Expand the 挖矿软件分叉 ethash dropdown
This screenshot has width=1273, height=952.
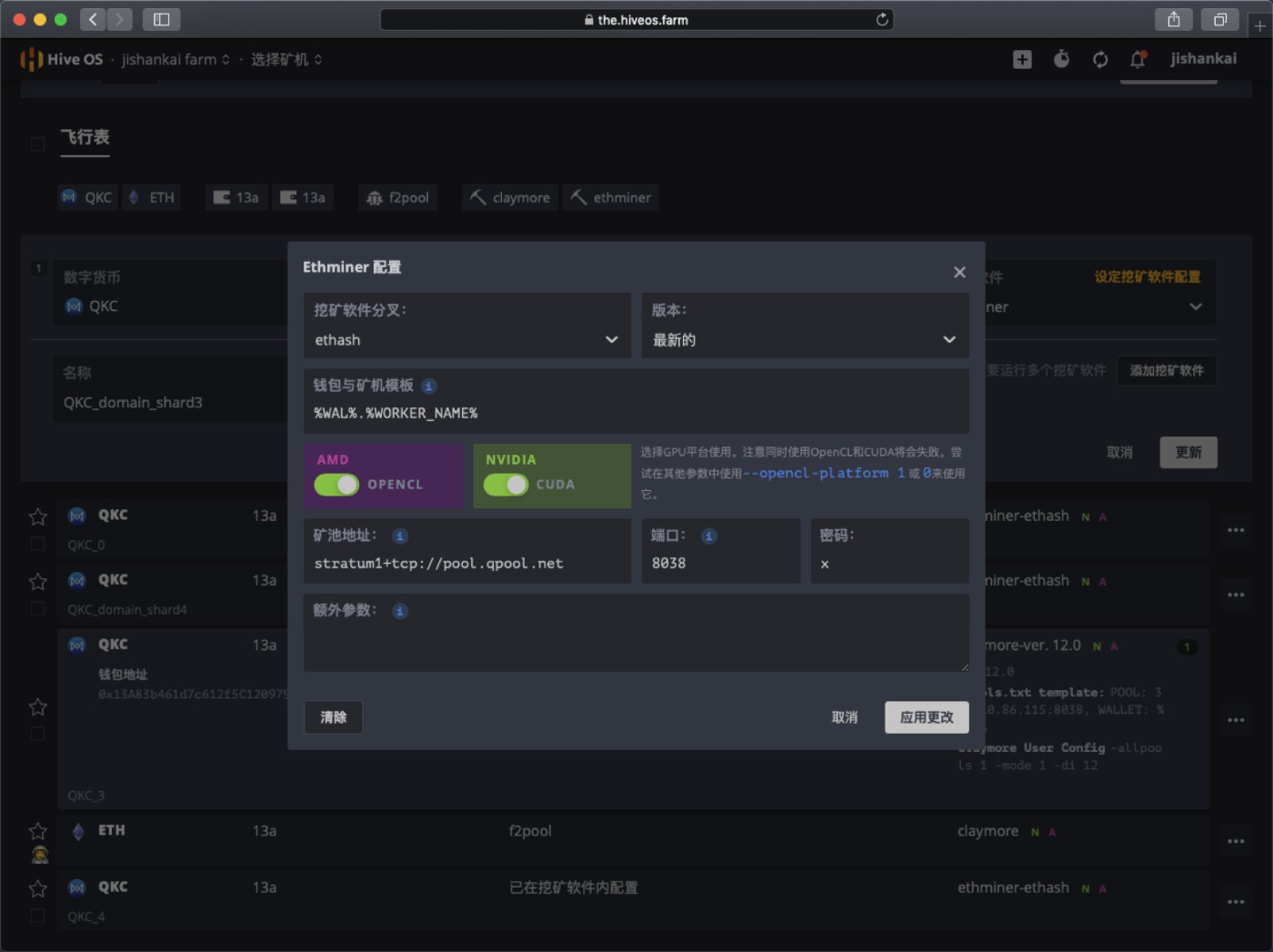[x=466, y=339]
